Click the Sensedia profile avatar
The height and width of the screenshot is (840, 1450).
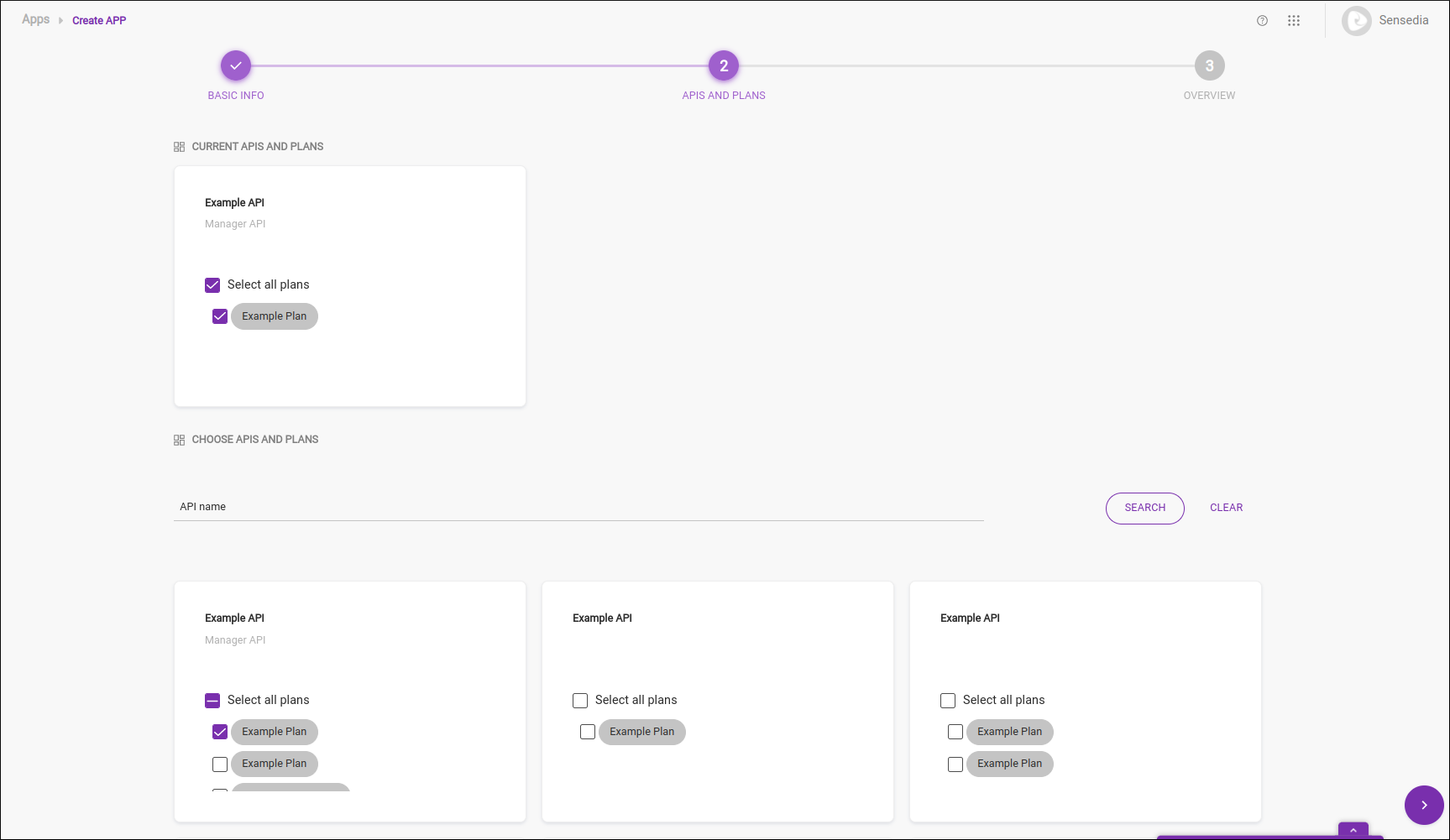pyautogui.click(x=1357, y=20)
